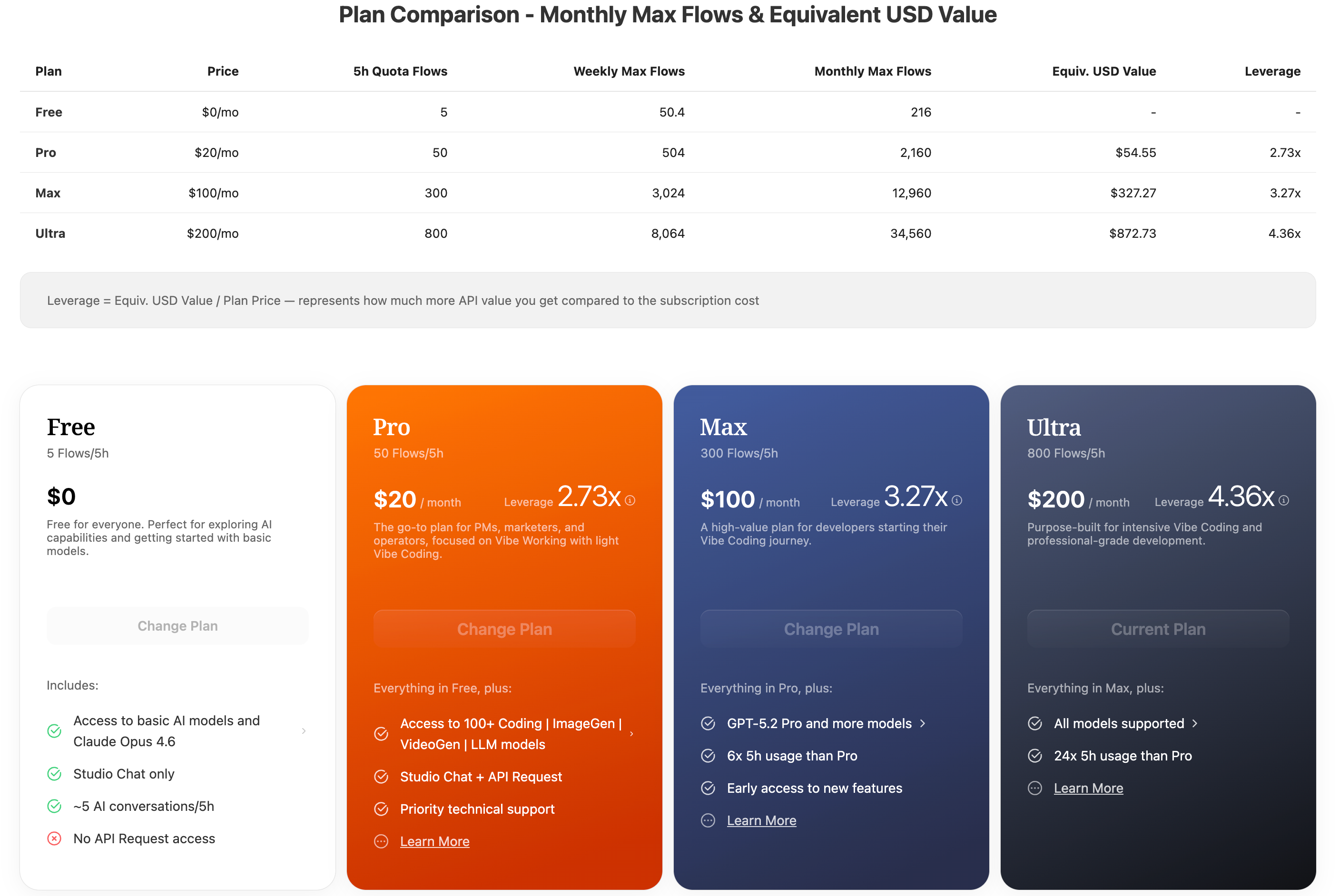Screen dimensions: 1339x896
Task: Toggle the checkmark beside ~5 AI conversations/5h
Action: coord(54,806)
